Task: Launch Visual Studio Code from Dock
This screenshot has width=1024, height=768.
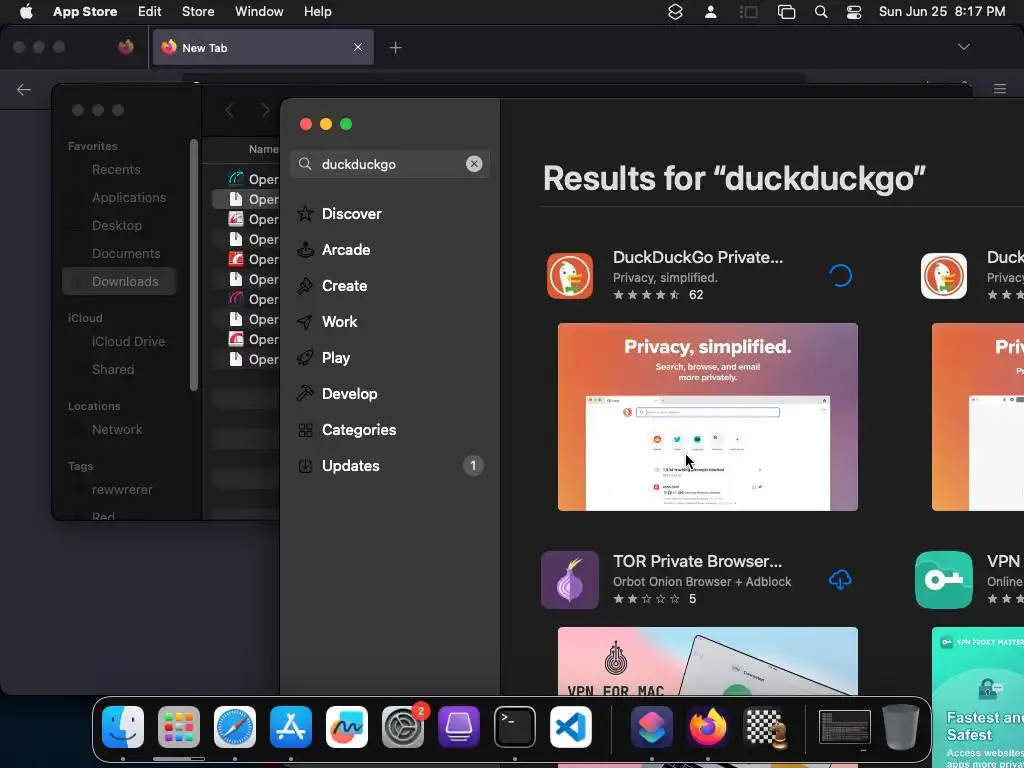Action: pyautogui.click(x=571, y=727)
